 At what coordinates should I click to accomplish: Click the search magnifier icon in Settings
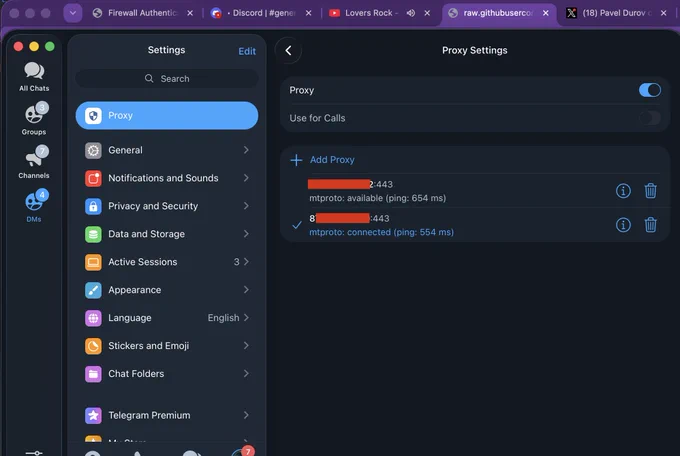(149, 79)
